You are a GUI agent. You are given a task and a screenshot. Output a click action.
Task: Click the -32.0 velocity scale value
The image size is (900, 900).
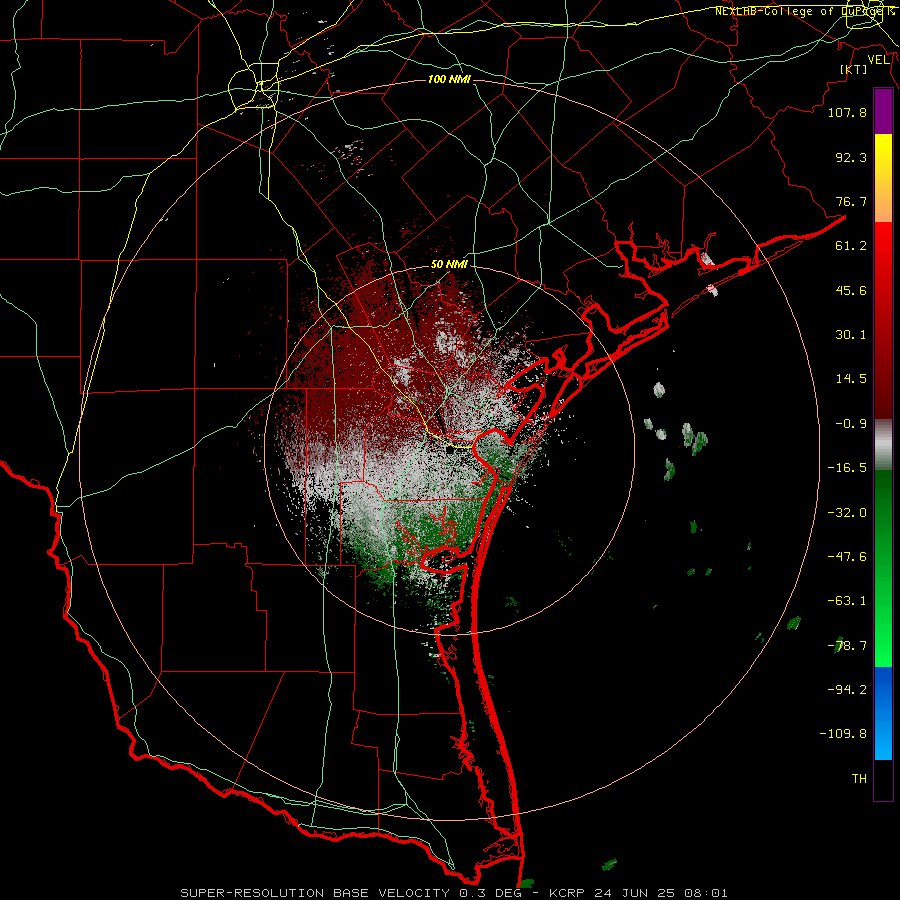click(847, 512)
